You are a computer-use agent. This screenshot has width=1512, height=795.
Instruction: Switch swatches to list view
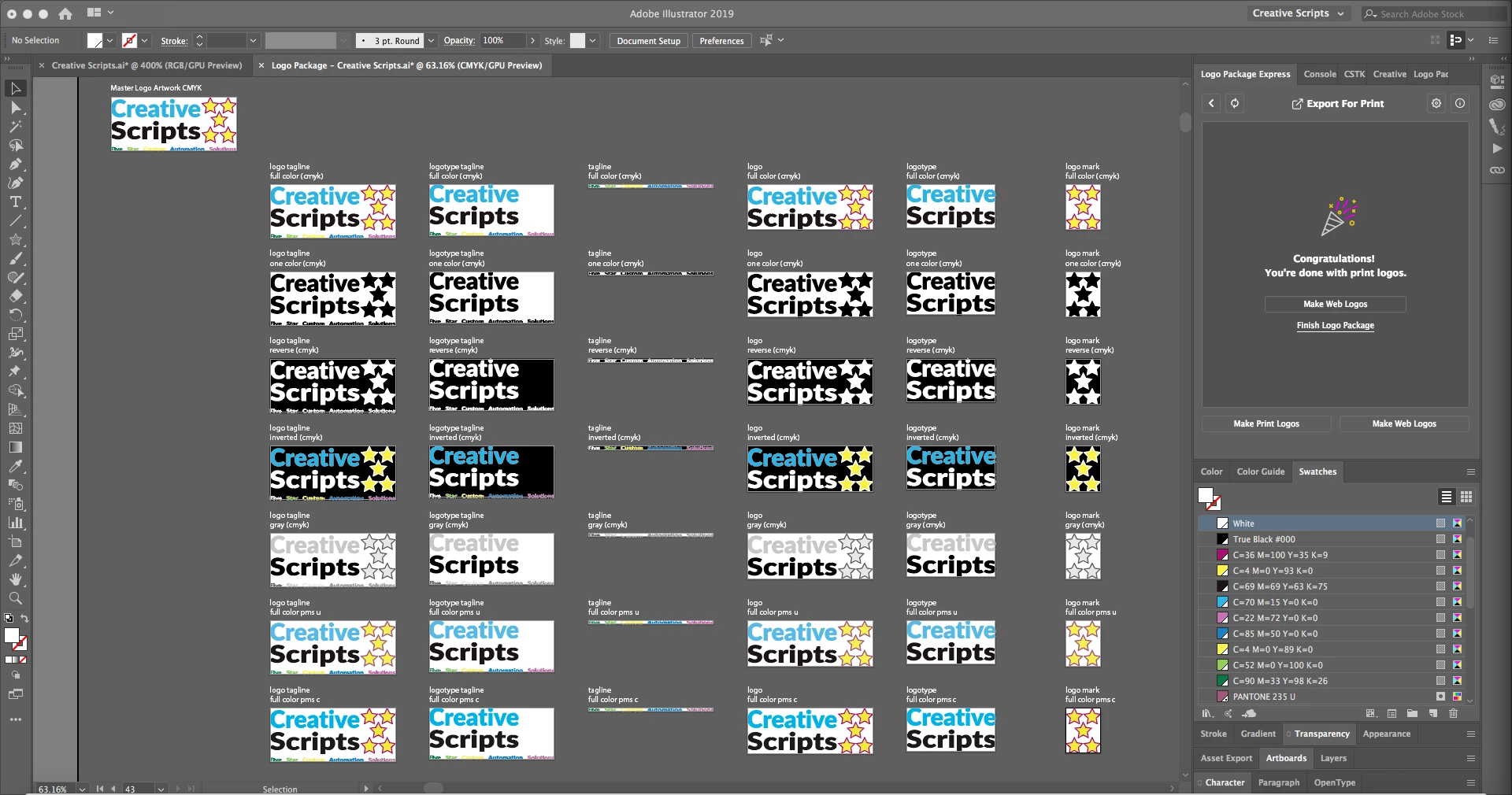click(1447, 497)
